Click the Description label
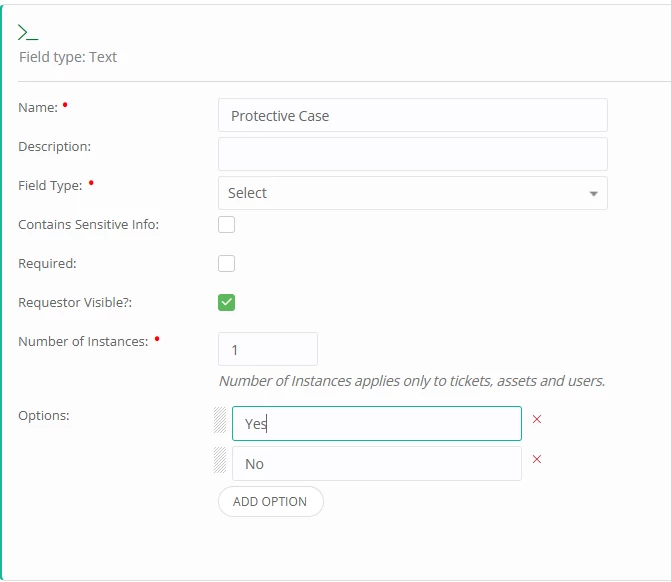 coord(54,146)
